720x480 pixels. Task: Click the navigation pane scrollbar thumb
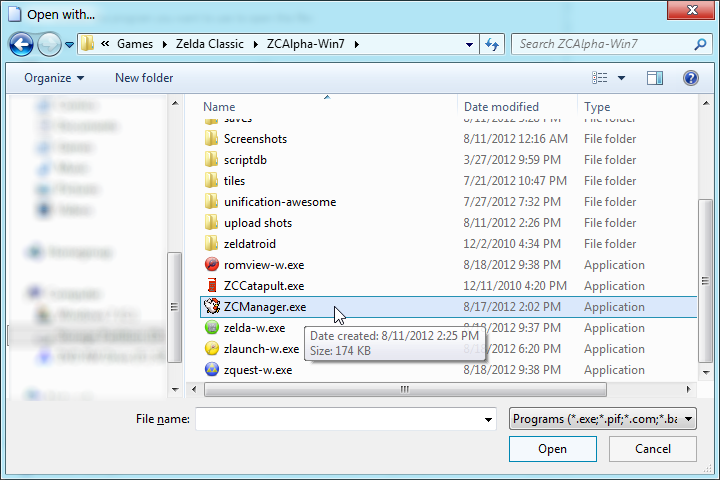click(x=174, y=307)
